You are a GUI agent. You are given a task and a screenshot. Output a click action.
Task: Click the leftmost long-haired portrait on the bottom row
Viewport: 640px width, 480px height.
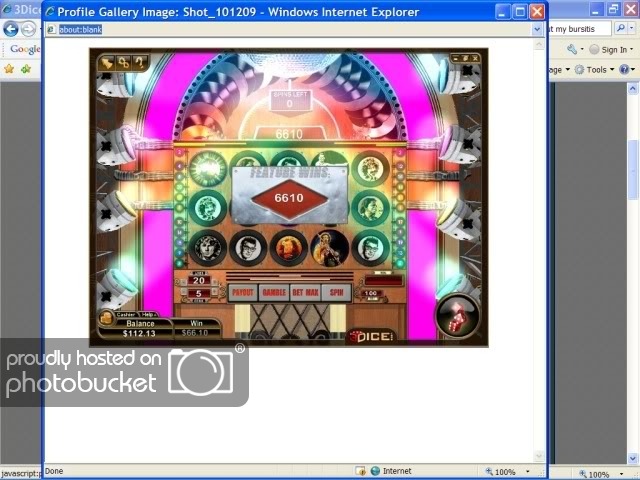coord(207,247)
